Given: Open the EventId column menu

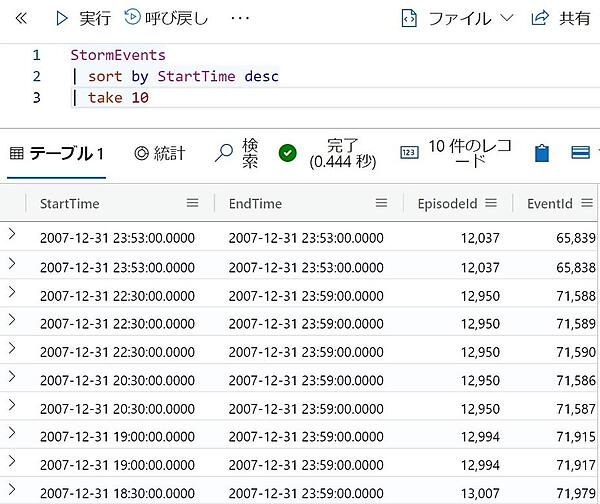Looking at the screenshot, I should [x=587, y=203].
